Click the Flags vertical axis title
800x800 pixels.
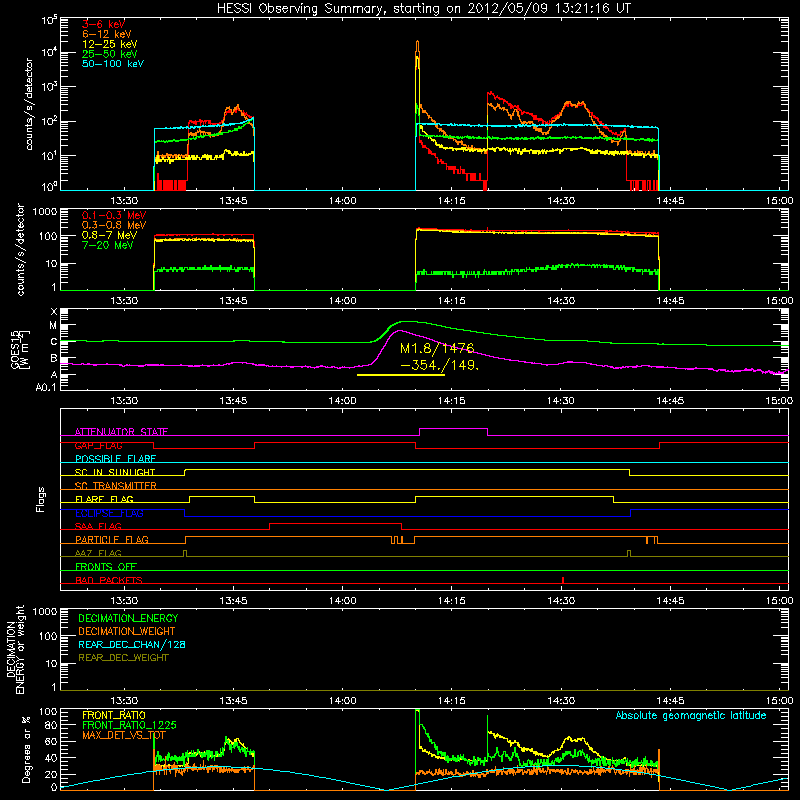tap(41, 499)
